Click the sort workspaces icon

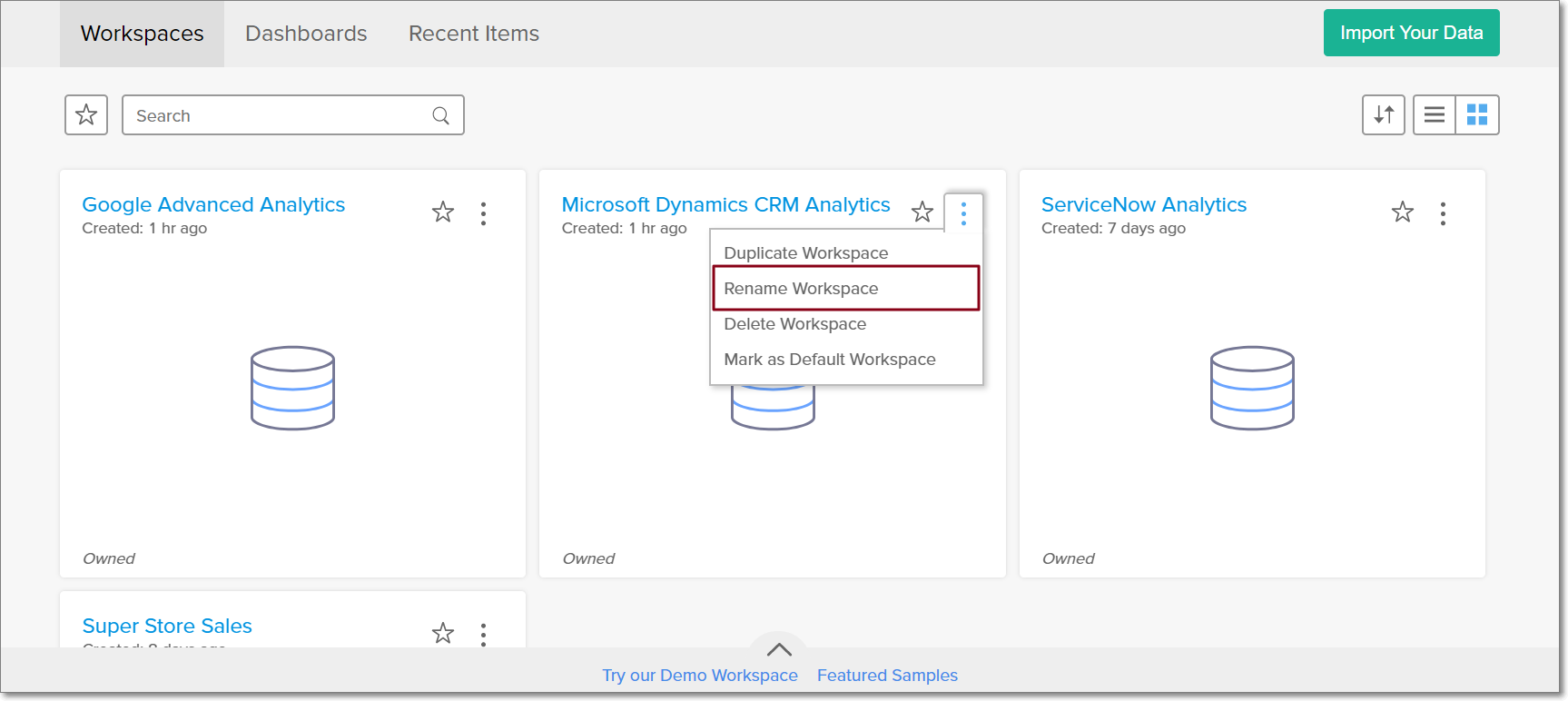[x=1383, y=115]
